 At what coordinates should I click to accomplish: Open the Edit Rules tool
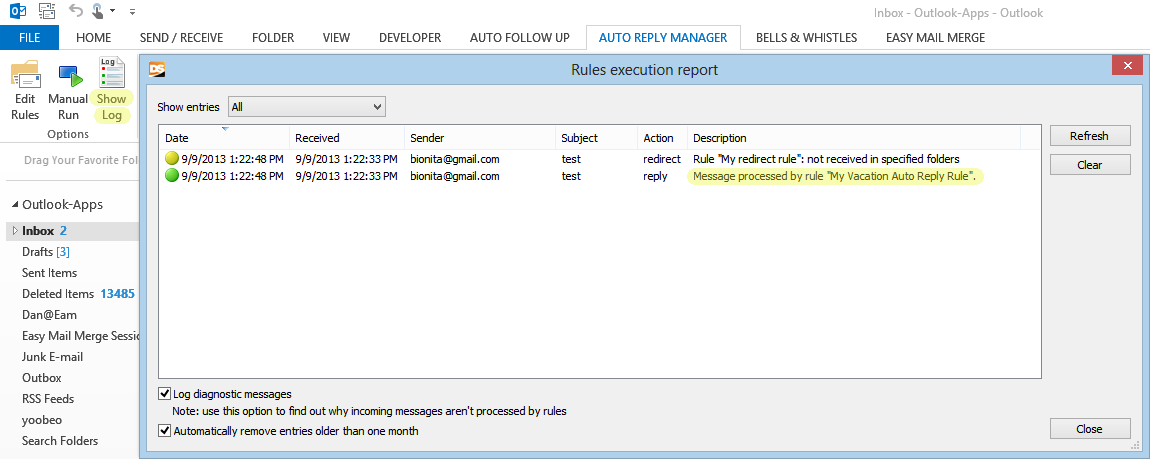[25, 91]
